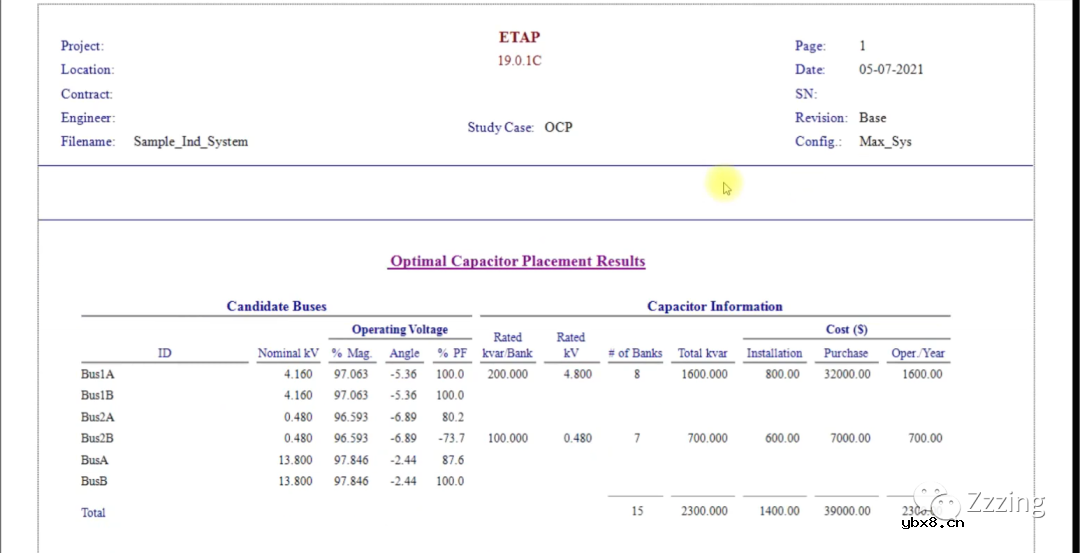The image size is (1080, 553).
Task: Click the Nominal kV column header
Action: (288, 353)
